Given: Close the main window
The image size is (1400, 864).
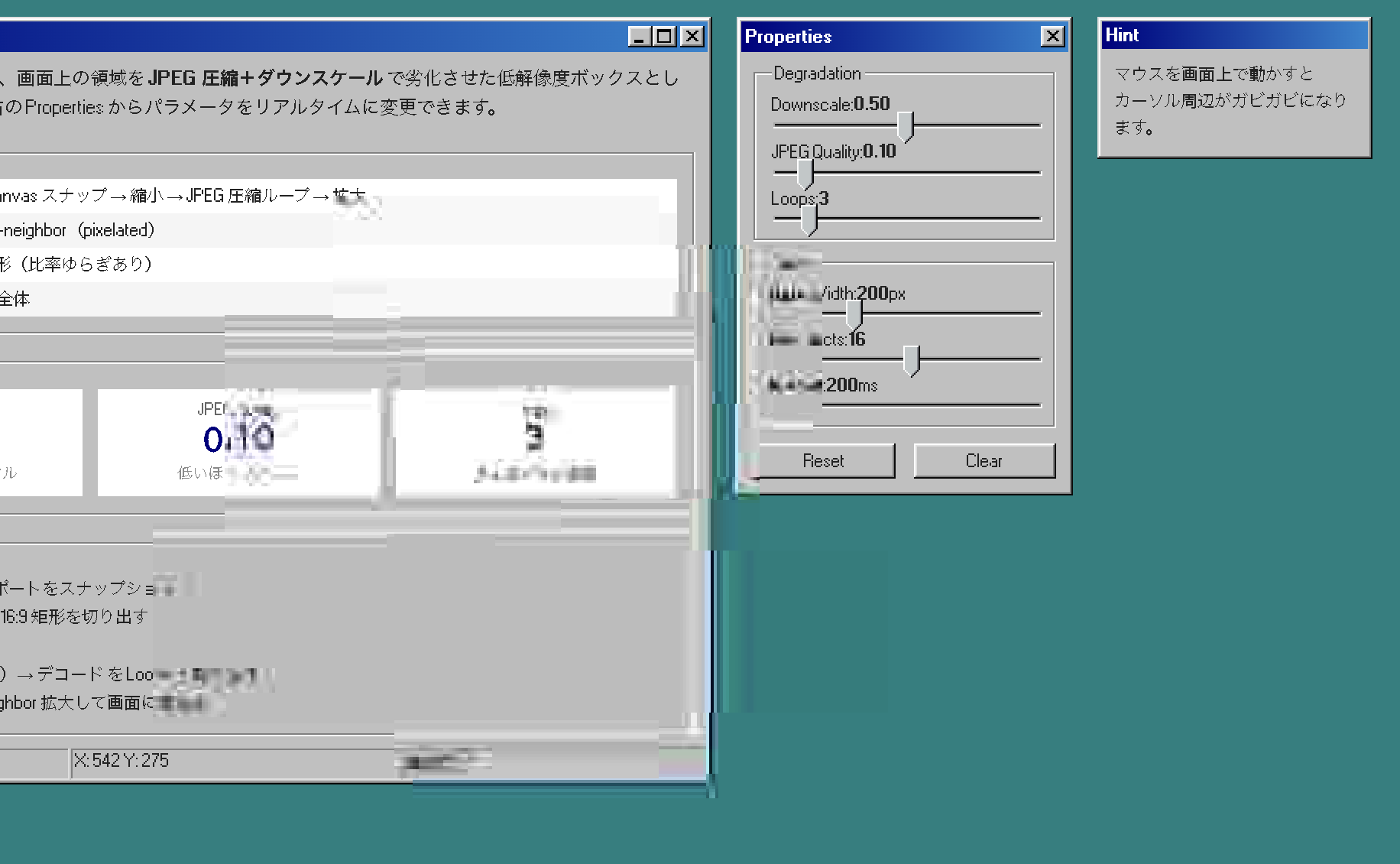Looking at the screenshot, I should [x=692, y=36].
